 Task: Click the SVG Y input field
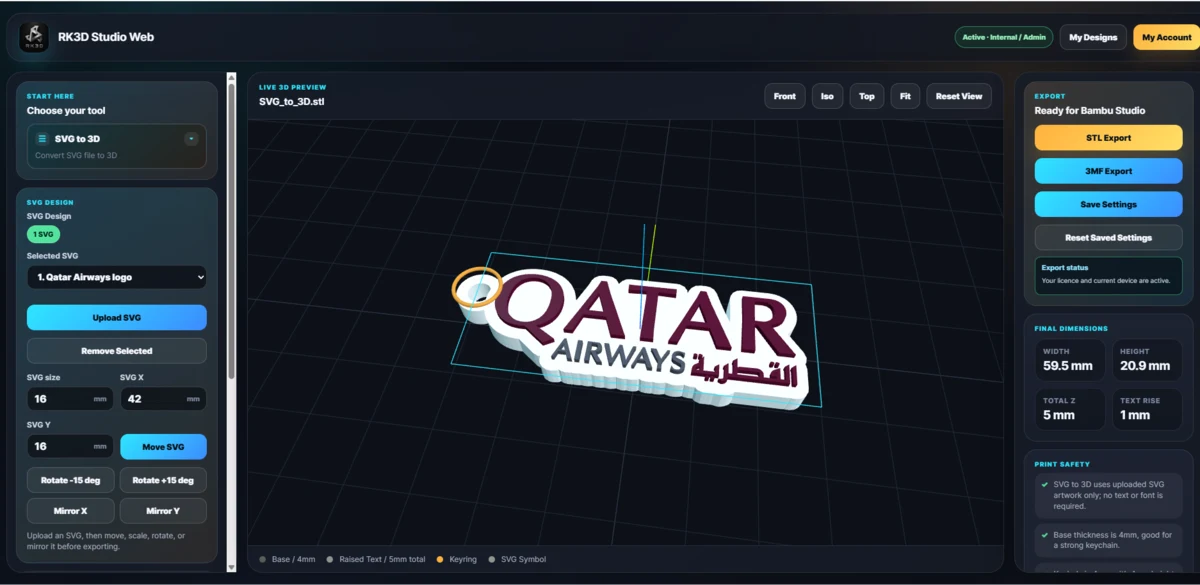[x=70, y=446]
